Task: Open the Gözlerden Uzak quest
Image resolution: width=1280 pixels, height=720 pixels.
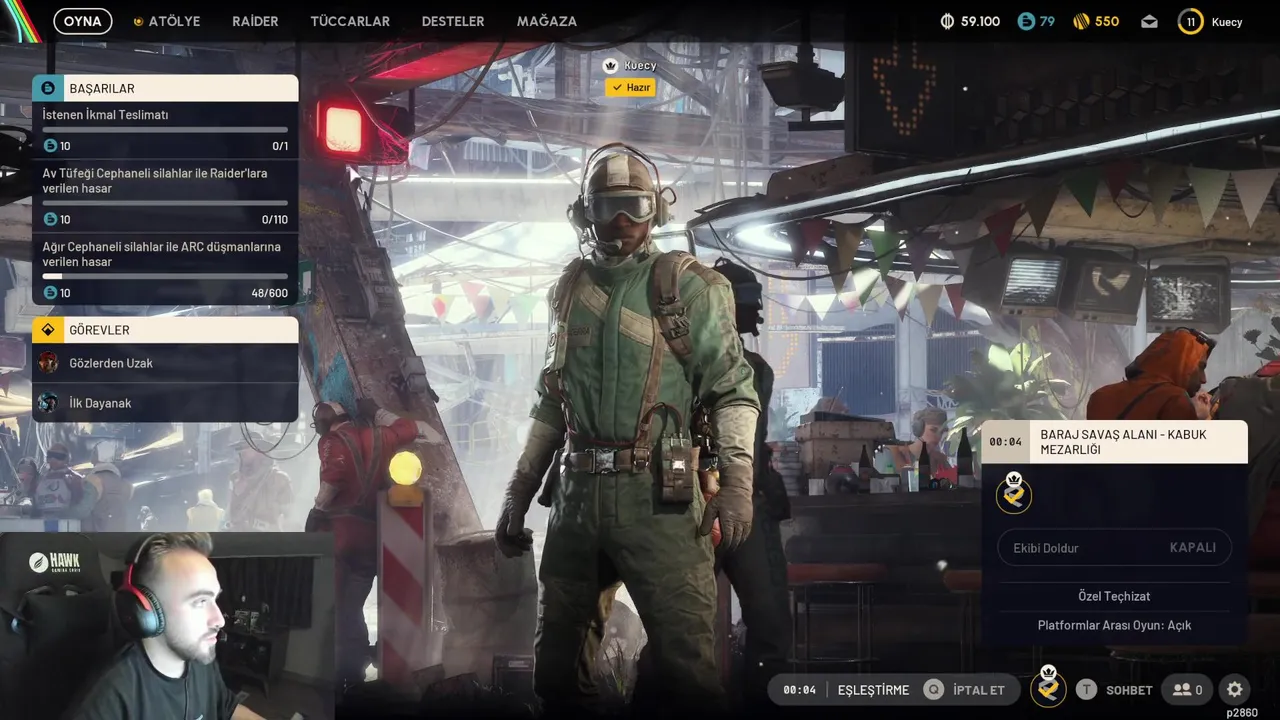Action: 165,363
